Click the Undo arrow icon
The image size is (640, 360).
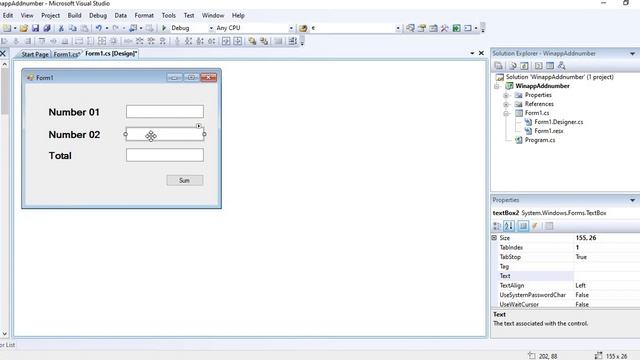pos(98,28)
